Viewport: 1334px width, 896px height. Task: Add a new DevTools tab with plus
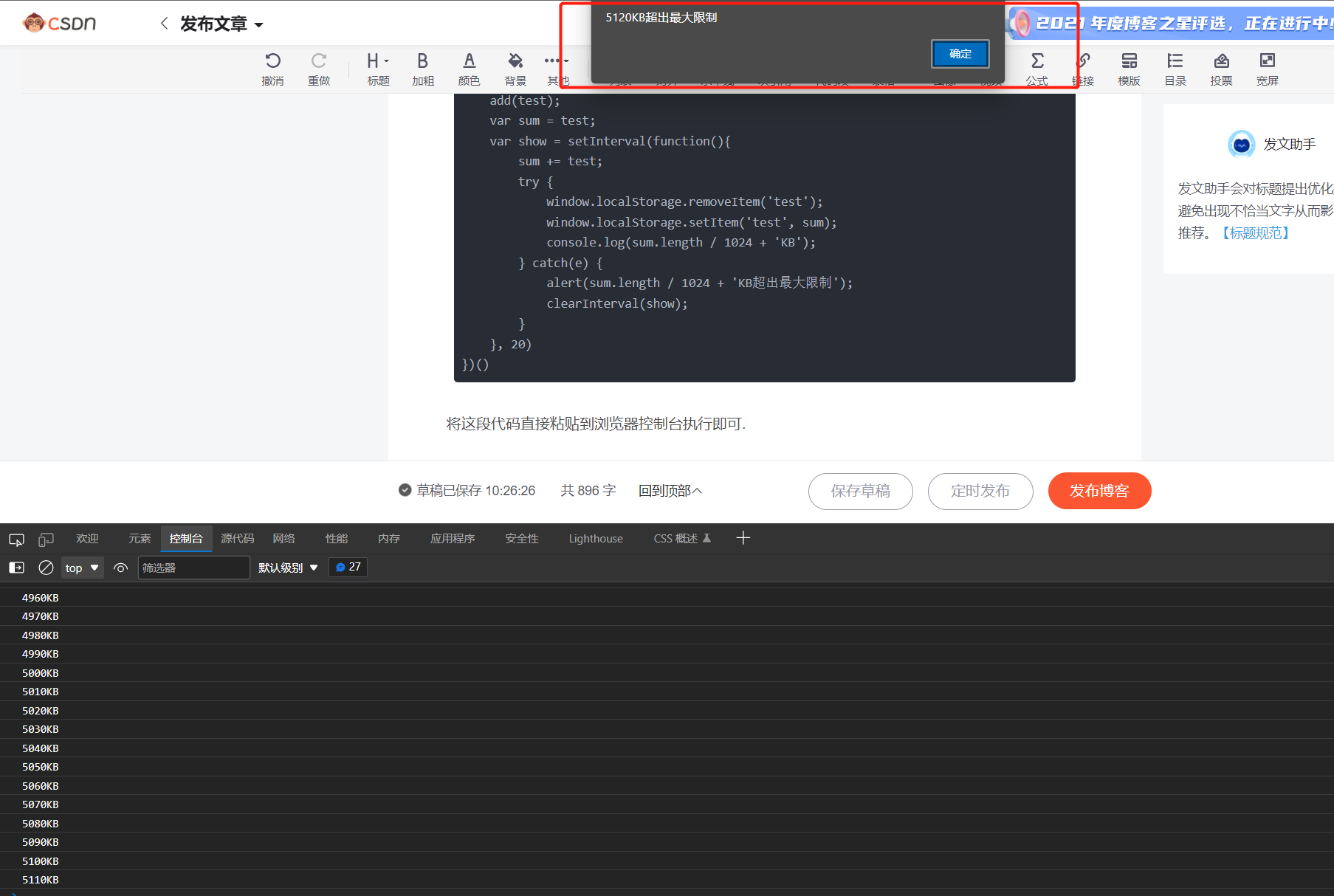click(743, 538)
